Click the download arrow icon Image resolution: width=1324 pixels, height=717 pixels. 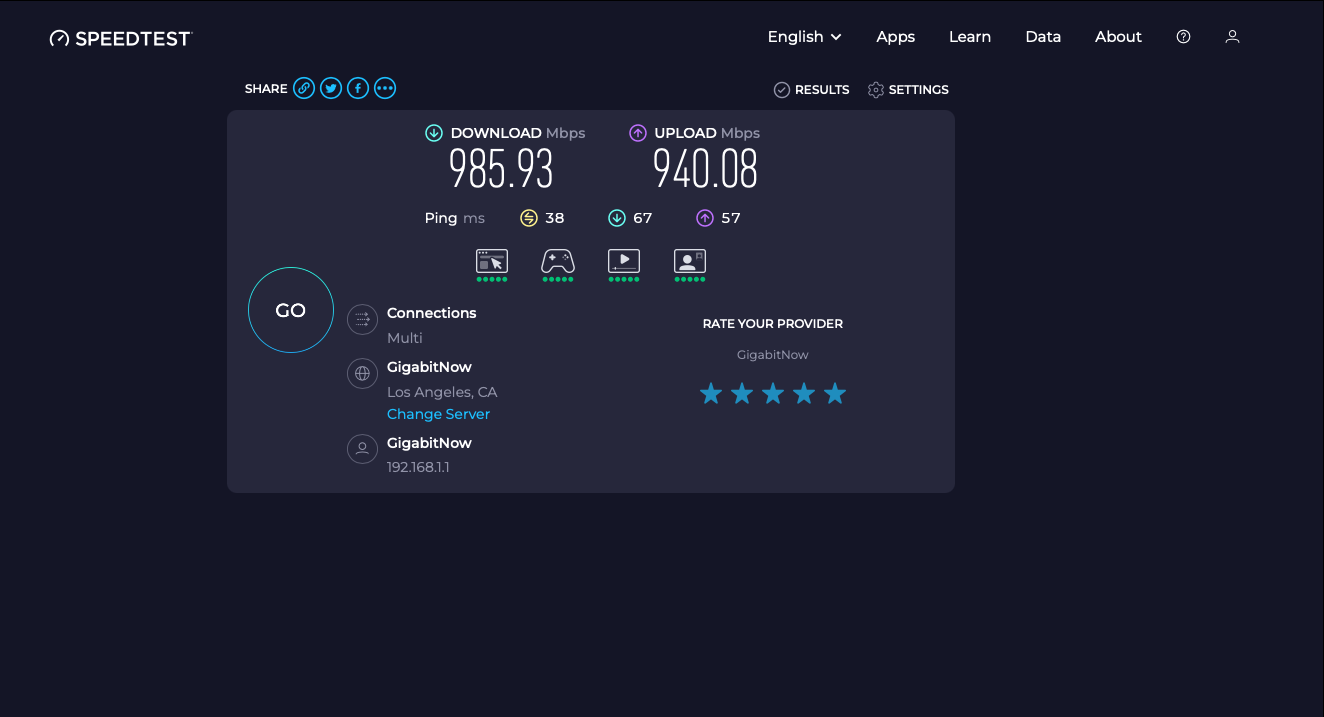tap(434, 133)
